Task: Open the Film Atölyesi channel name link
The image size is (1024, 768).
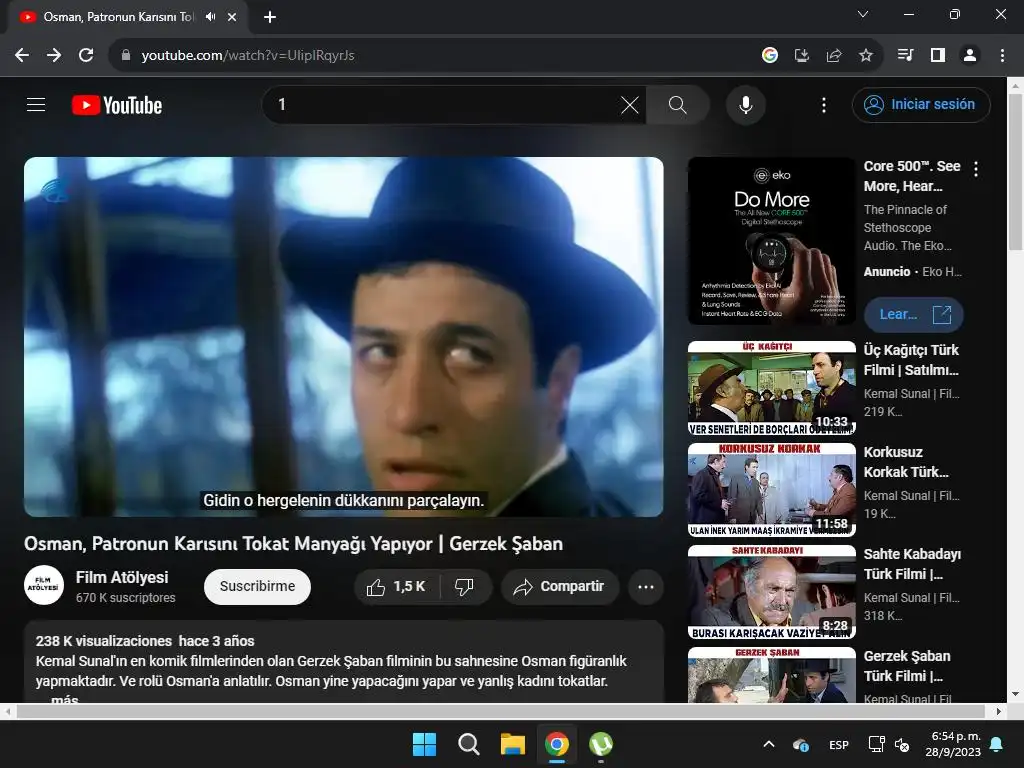Action: pos(122,577)
